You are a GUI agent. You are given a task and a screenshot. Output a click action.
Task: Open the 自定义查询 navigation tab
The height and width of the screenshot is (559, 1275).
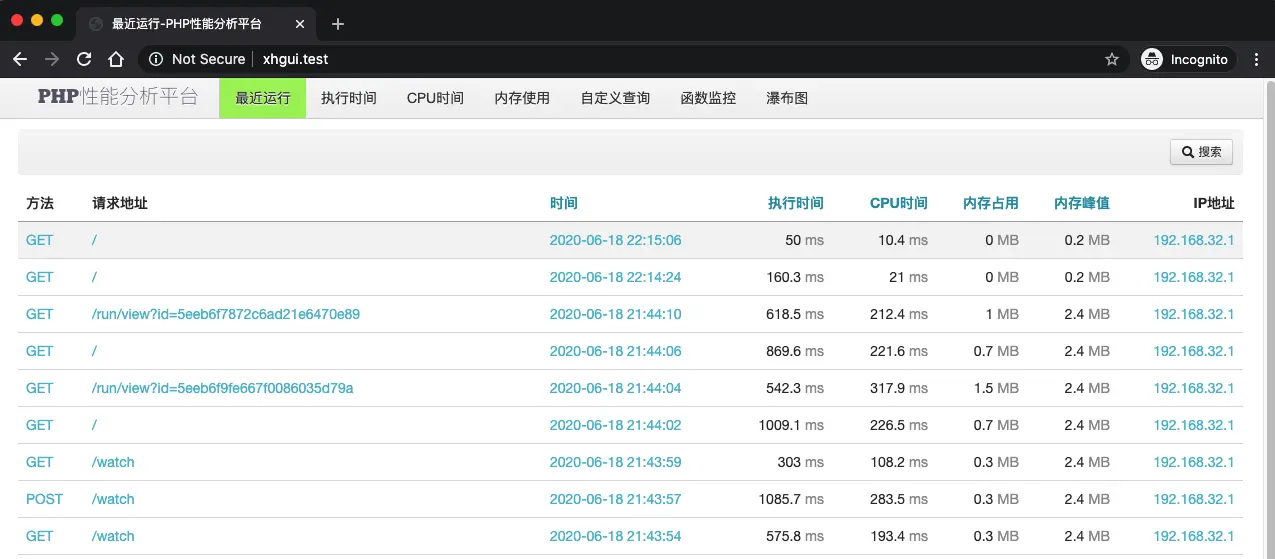click(x=615, y=98)
